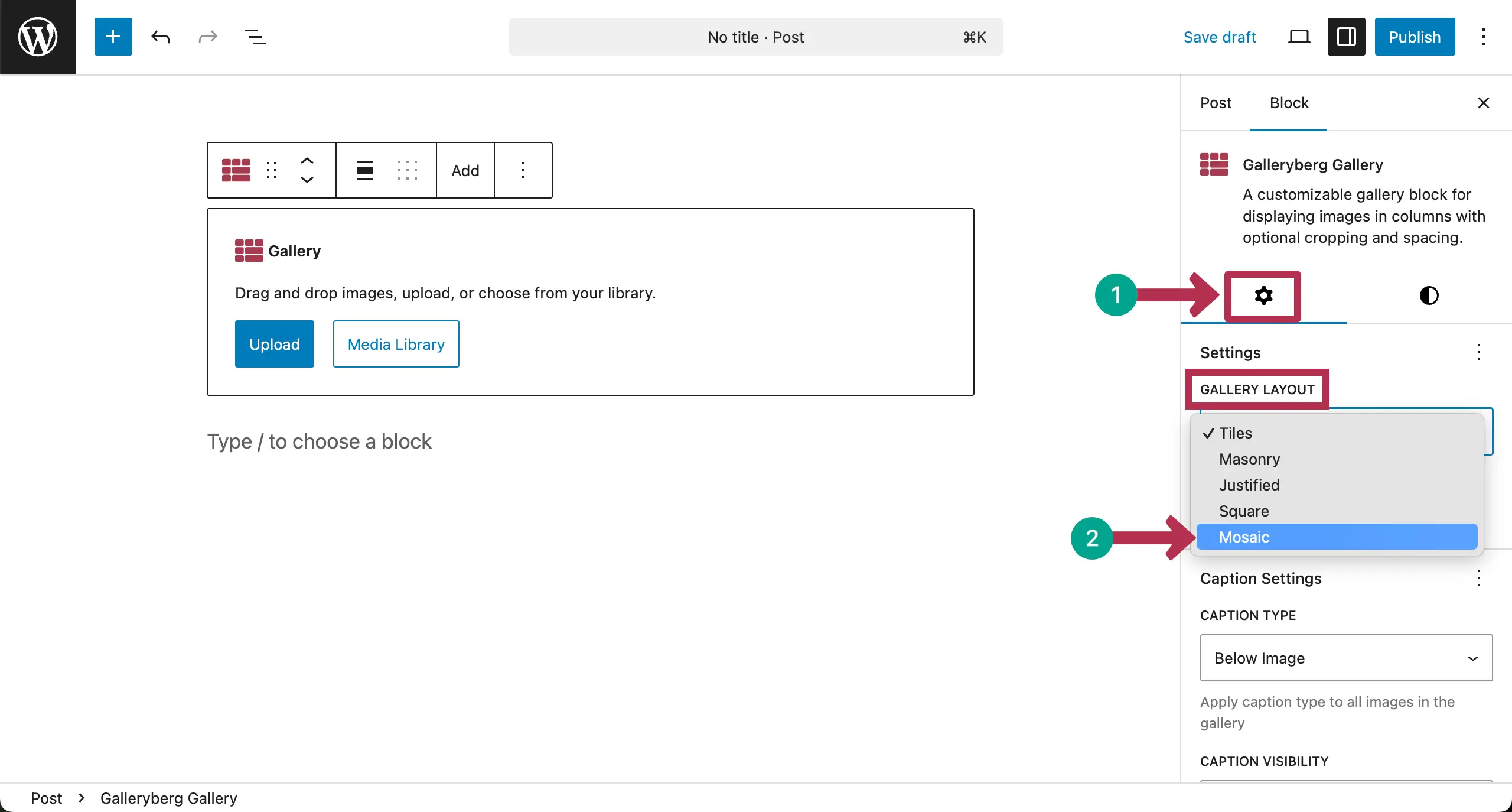Select the gear settings tab
Image resolution: width=1512 pixels, height=812 pixels.
(x=1263, y=295)
